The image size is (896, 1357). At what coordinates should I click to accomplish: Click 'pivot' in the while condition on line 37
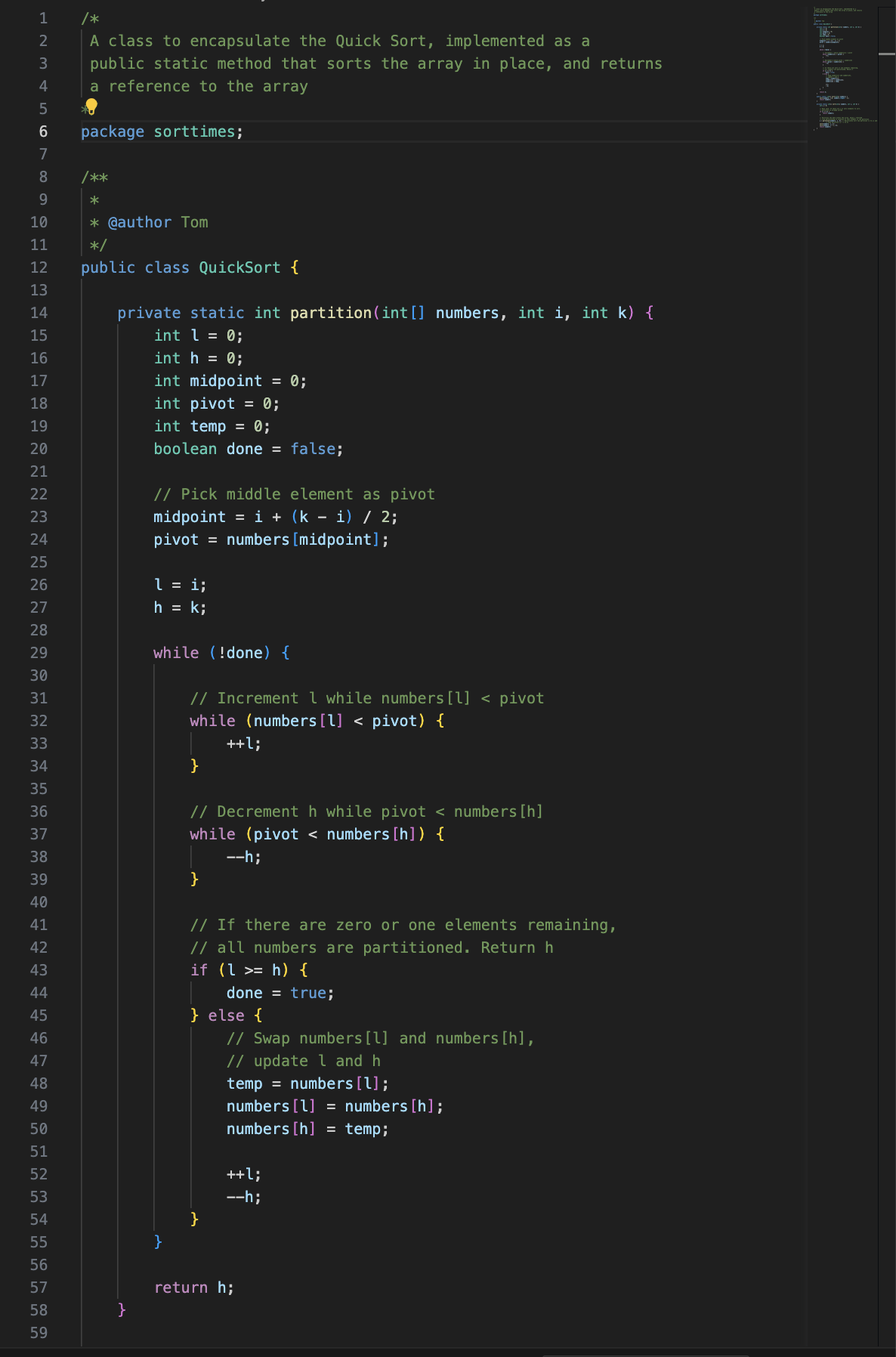(x=276, y=834)
